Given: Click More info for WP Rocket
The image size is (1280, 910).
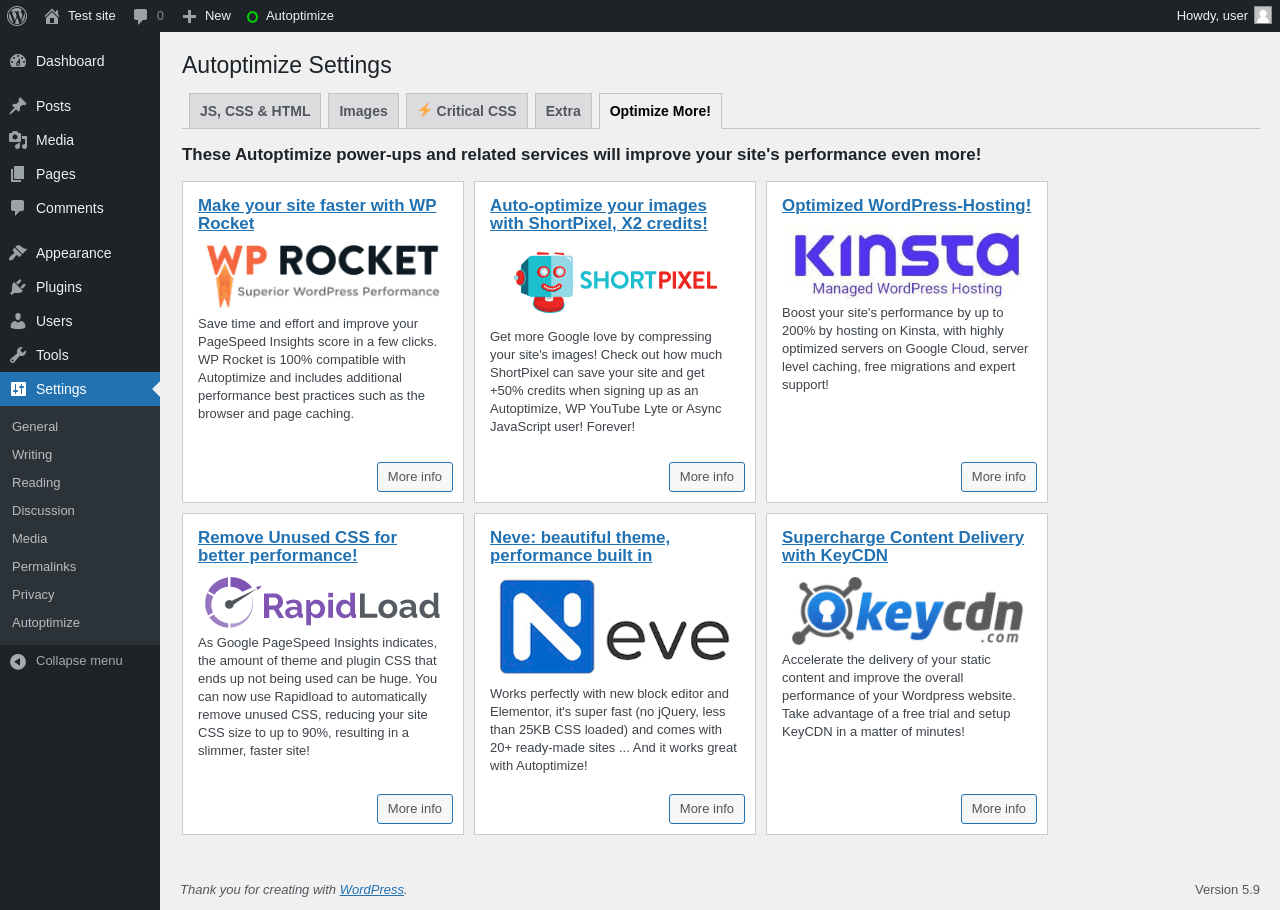Looking at the screenshot, I should 415,477.
